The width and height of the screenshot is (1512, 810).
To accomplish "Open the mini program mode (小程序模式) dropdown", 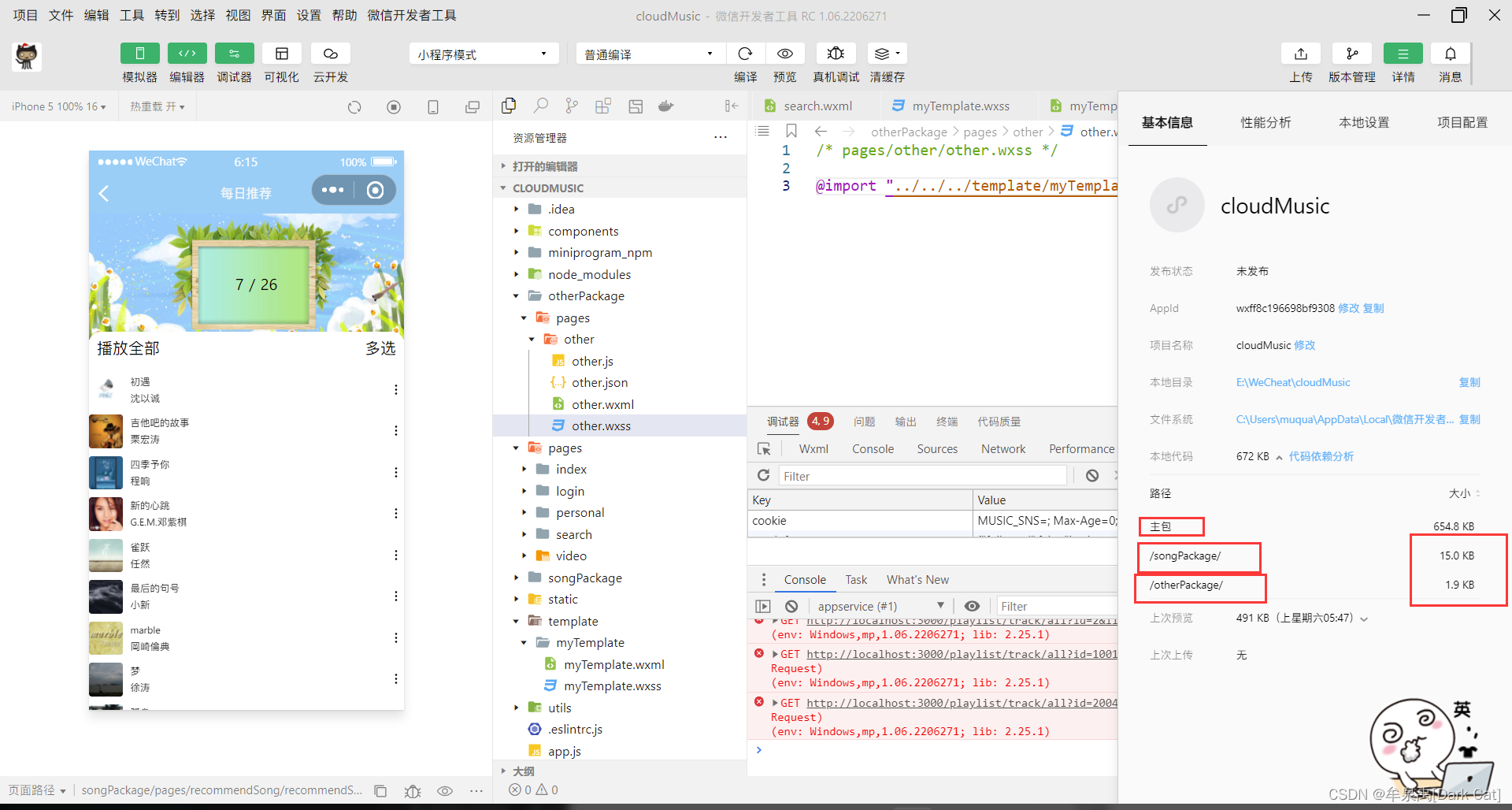I will [x=482, y=54].
